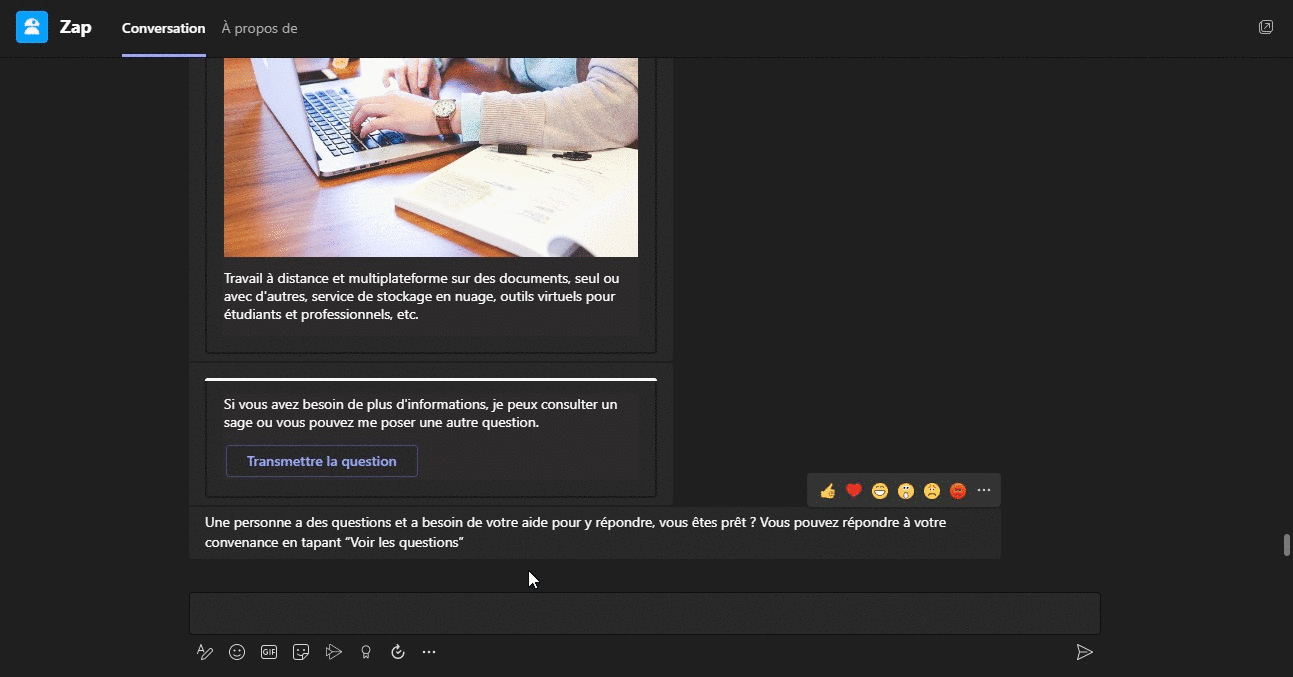Open the sticker picker
The image size is (1293, 677).
click(x=301, y=652)
